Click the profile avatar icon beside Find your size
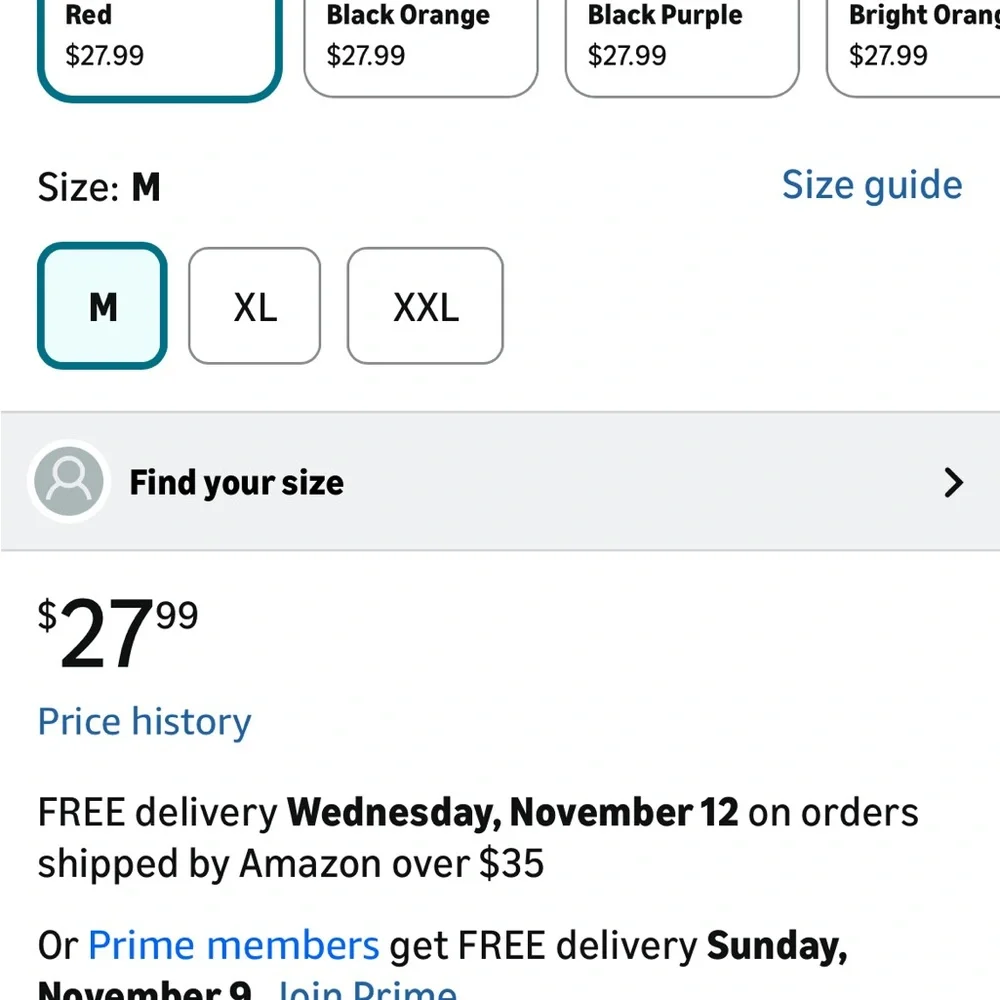 (x=68, y=482)
